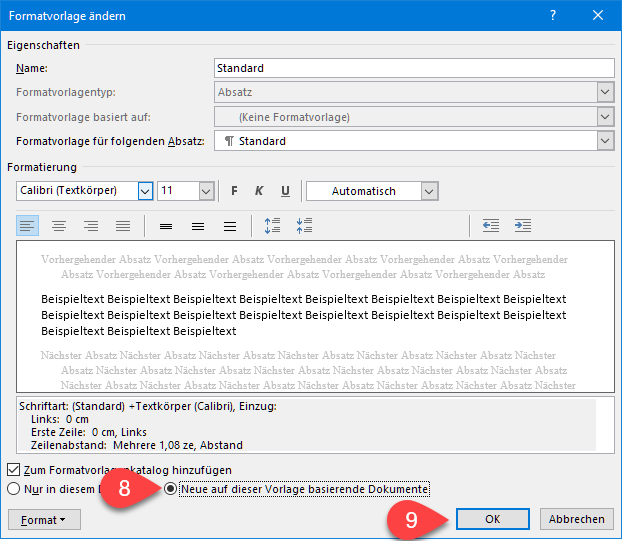Click the Calibri (Textkörper) font field
Image resolution: width=622 pixels, height=541 pixels.
click(77, 191)
